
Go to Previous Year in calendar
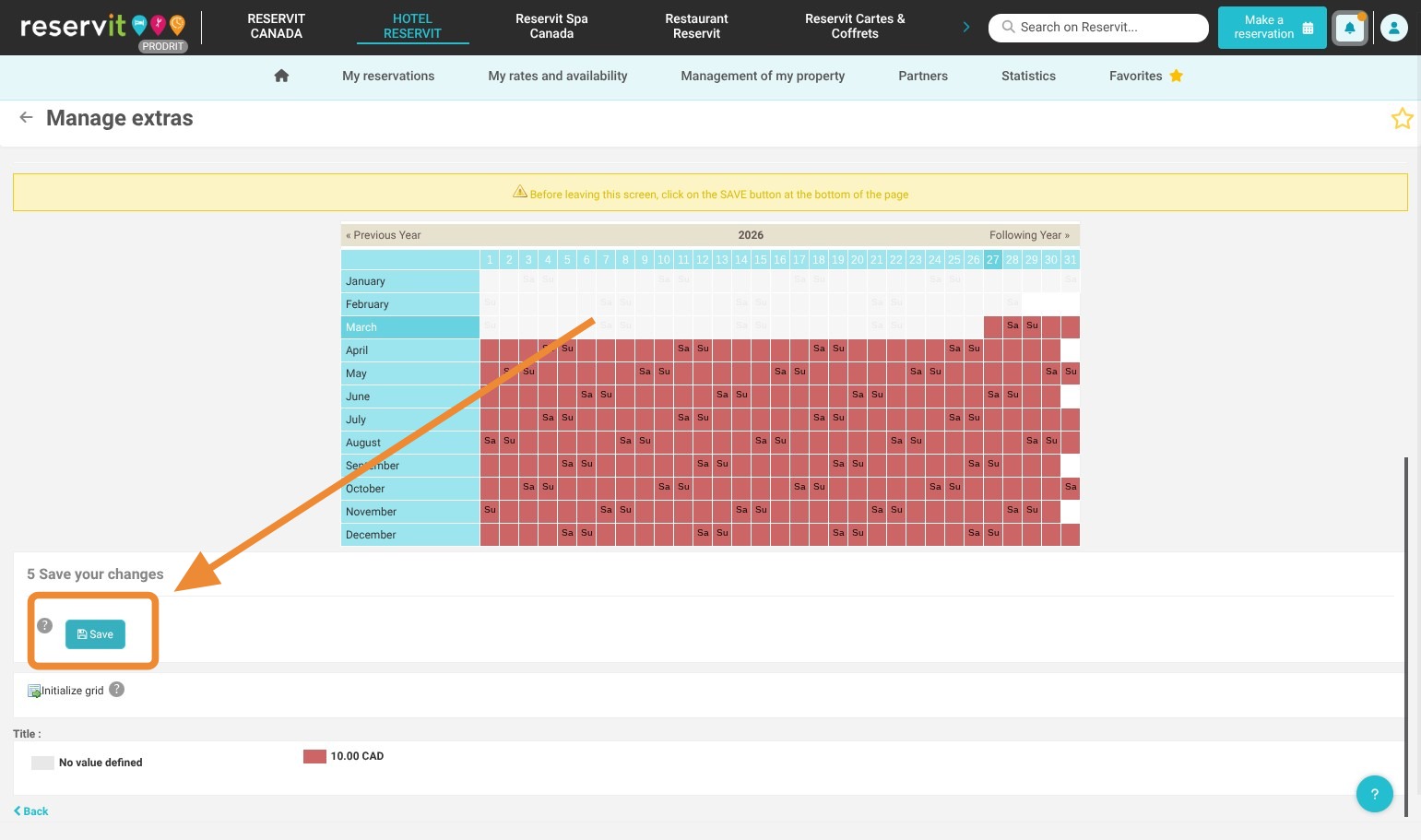click(384, 235)
